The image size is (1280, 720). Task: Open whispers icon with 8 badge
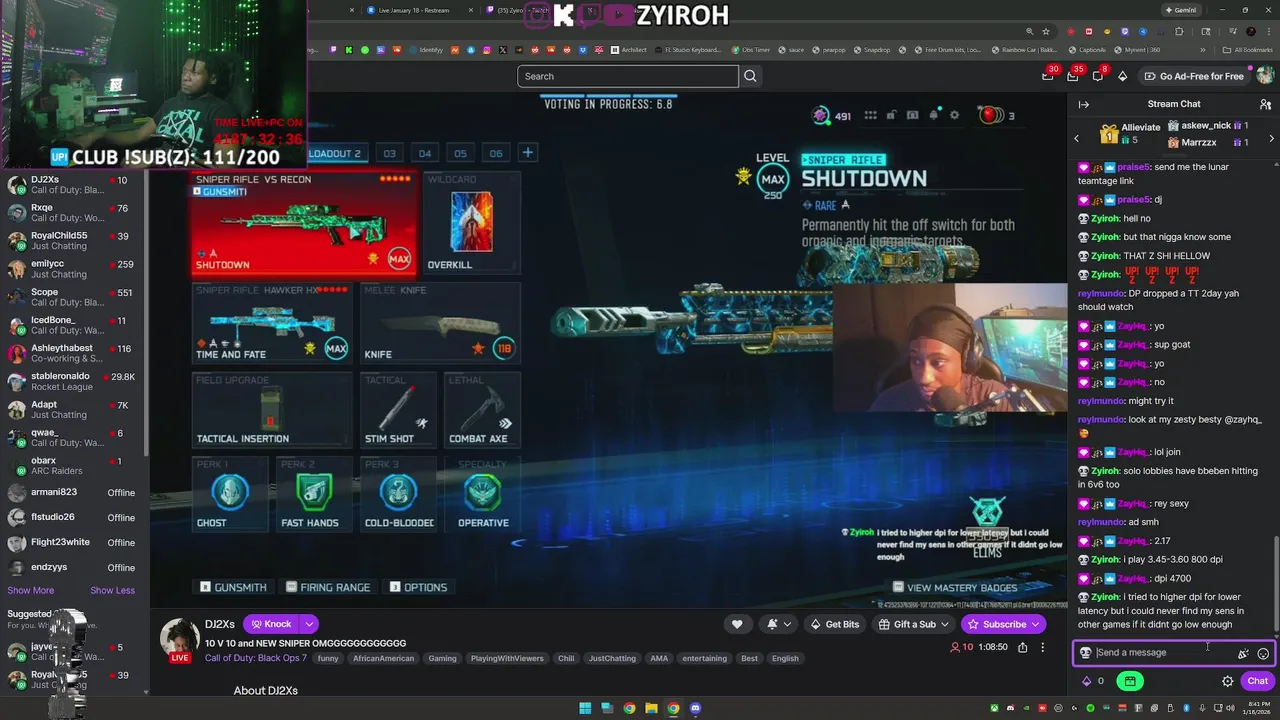point(1098,76)
